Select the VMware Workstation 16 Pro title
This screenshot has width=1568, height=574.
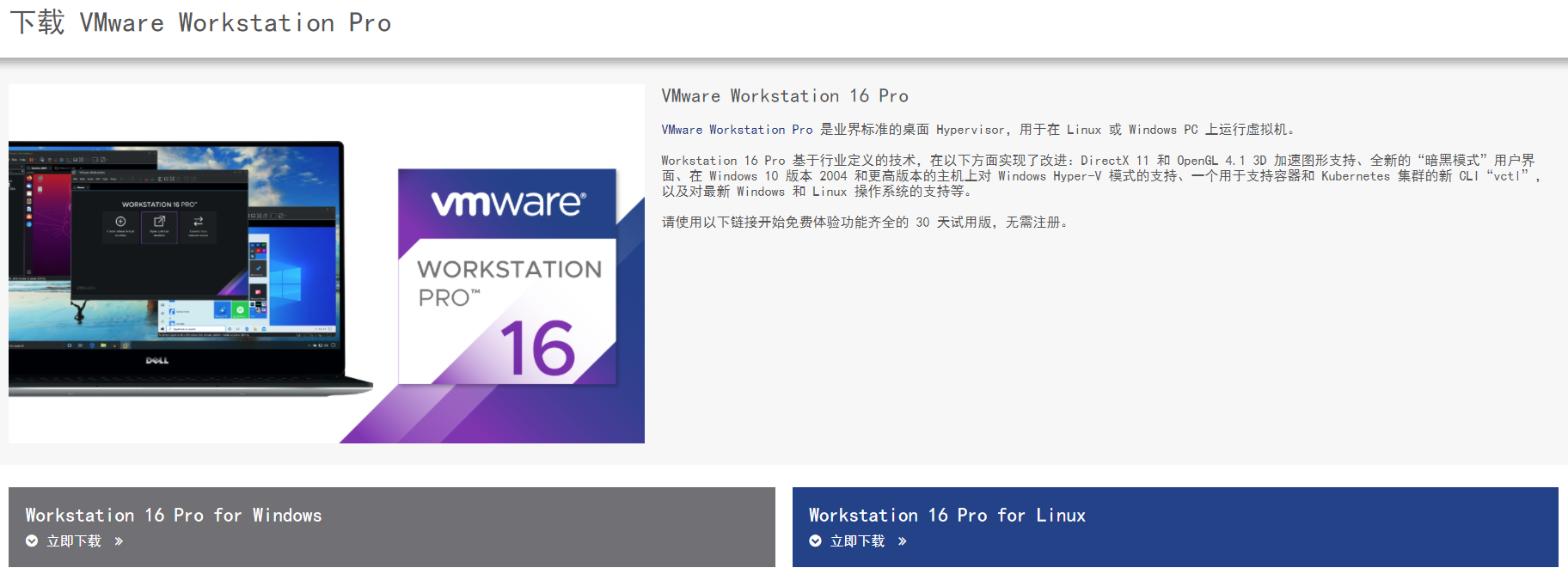pyautogui.click(x=785, y=96)
